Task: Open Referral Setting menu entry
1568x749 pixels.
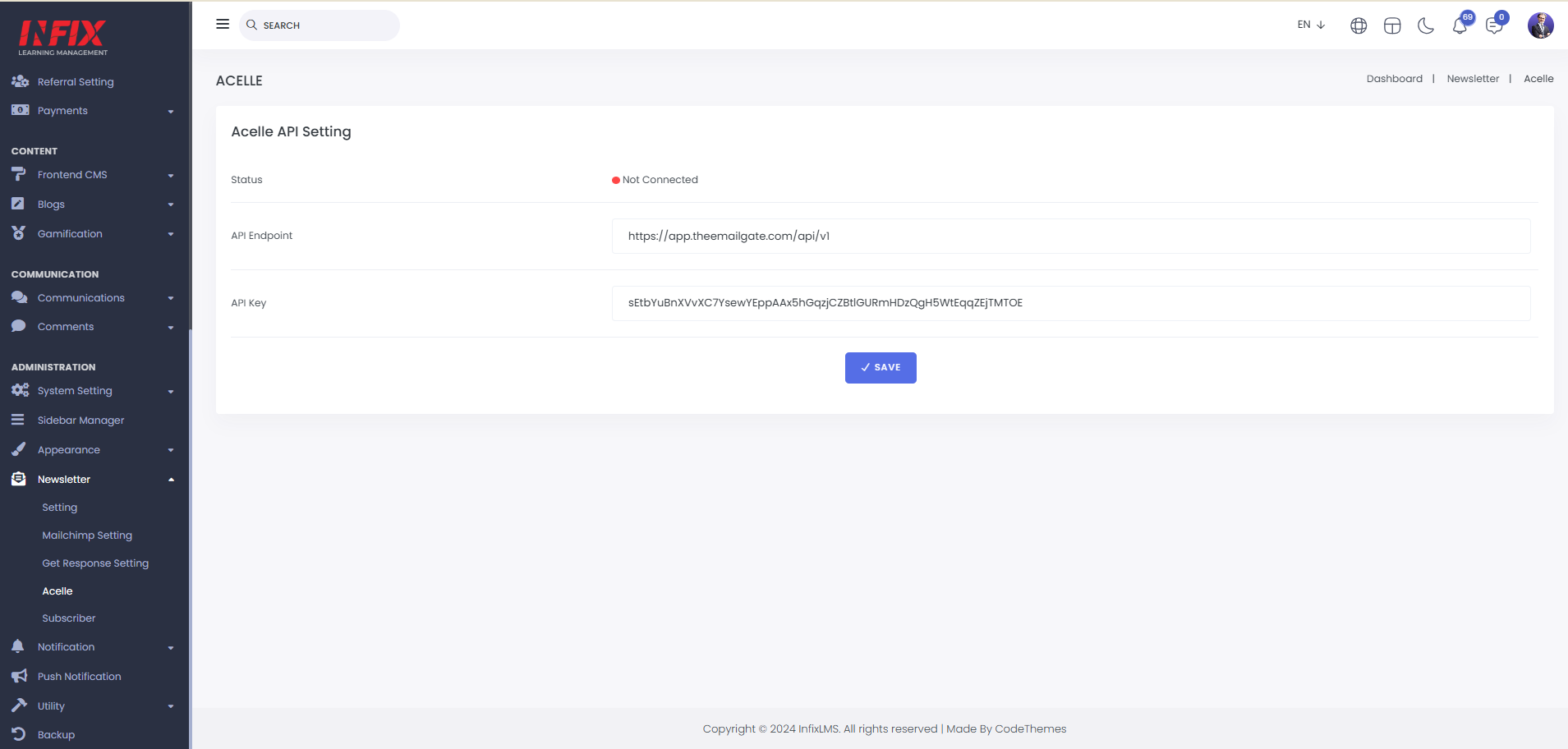Action: coord(76,82)
